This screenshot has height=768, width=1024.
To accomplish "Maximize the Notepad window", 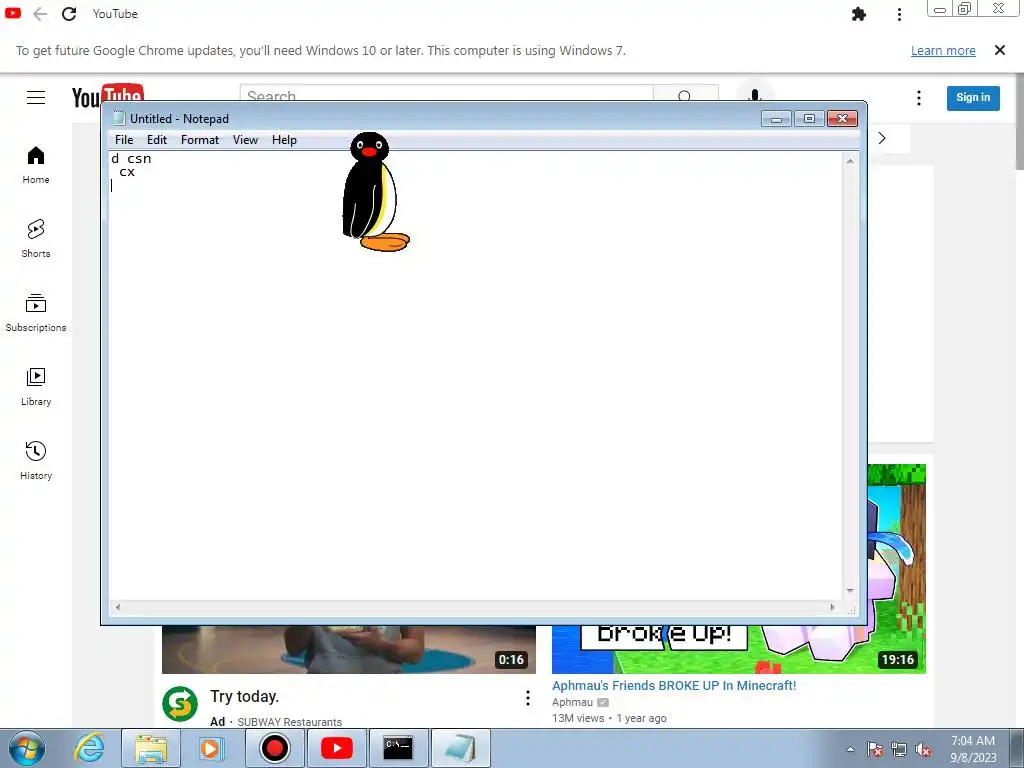I will [808, 119].
